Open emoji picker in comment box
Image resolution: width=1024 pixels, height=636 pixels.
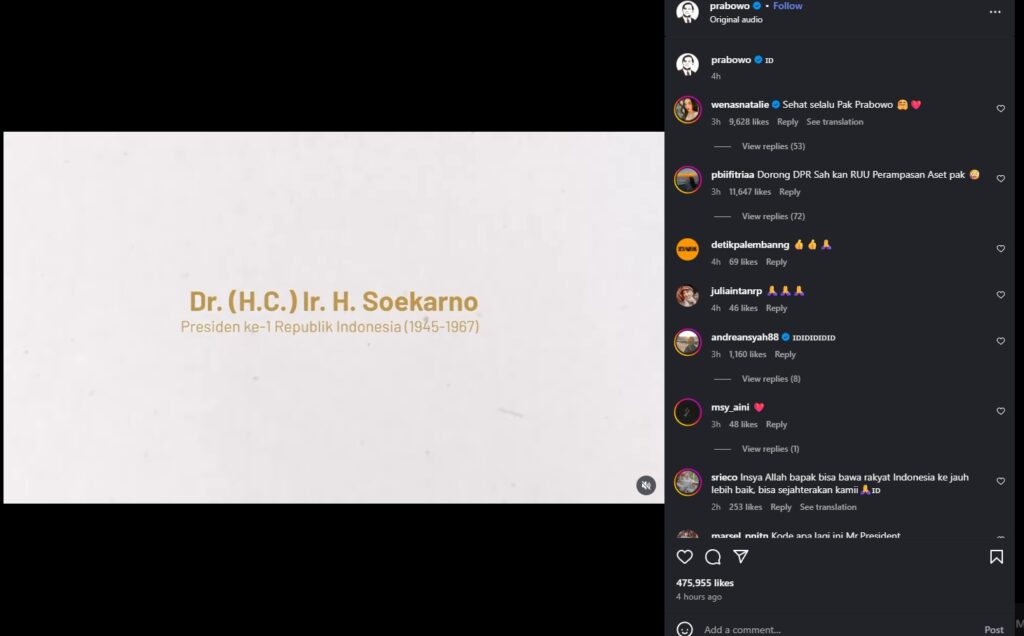(x=684, y=629)
